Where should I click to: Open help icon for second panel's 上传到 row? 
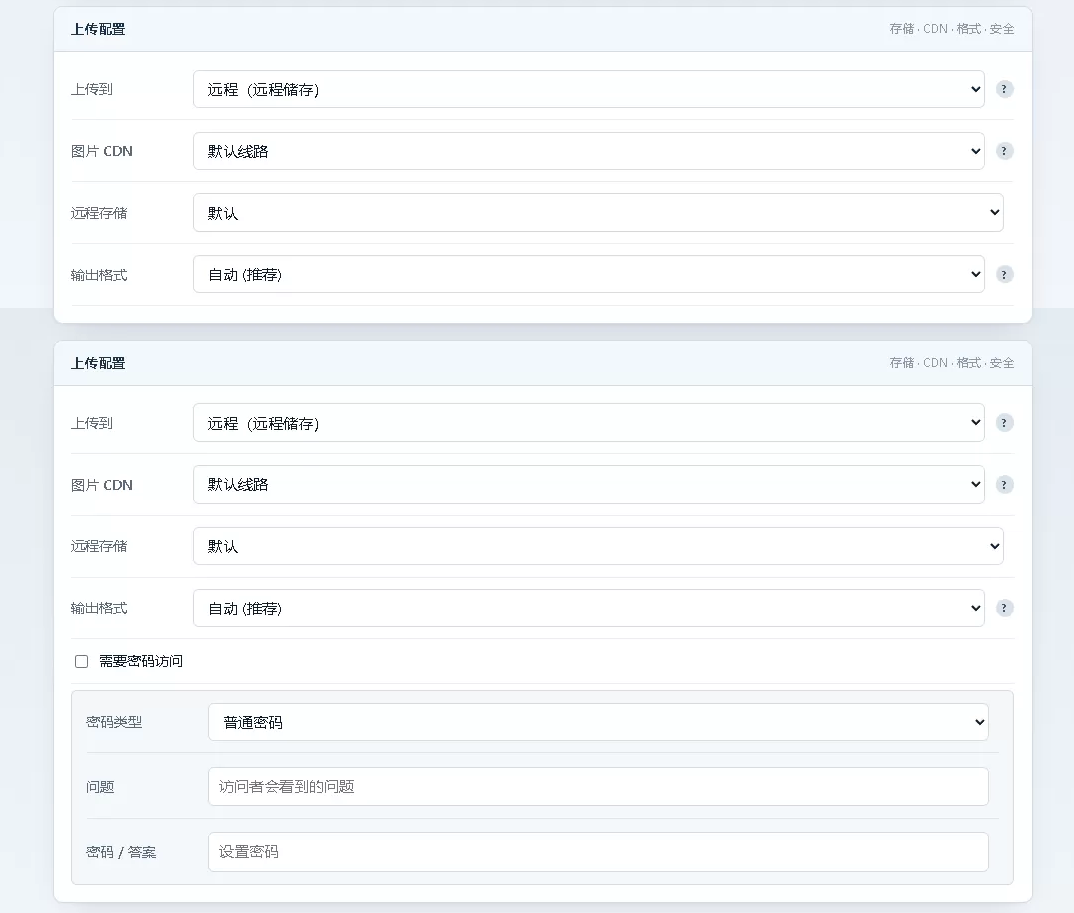1004,423
